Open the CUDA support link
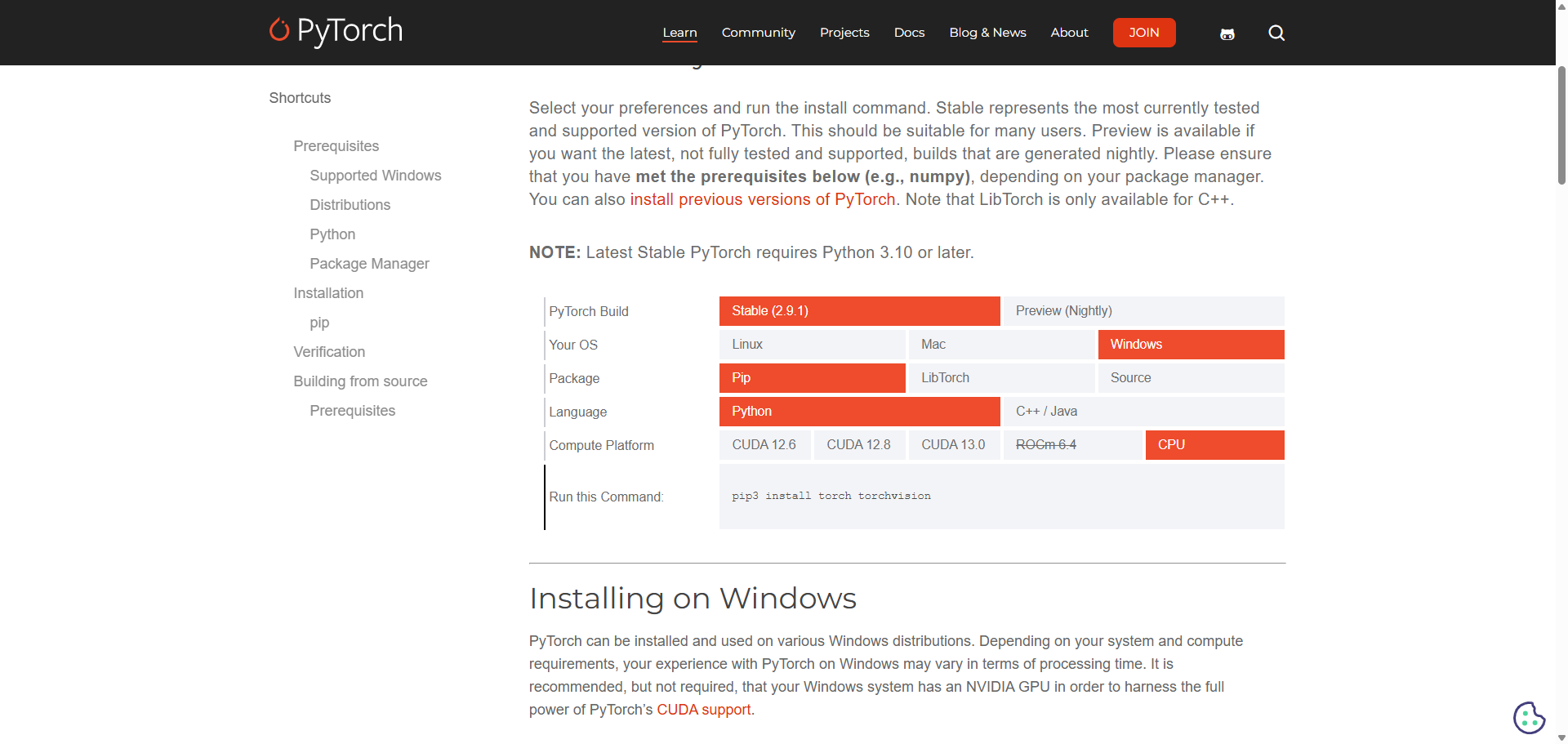The width and height of the screenshot is (1568, 744). [704, 710]
